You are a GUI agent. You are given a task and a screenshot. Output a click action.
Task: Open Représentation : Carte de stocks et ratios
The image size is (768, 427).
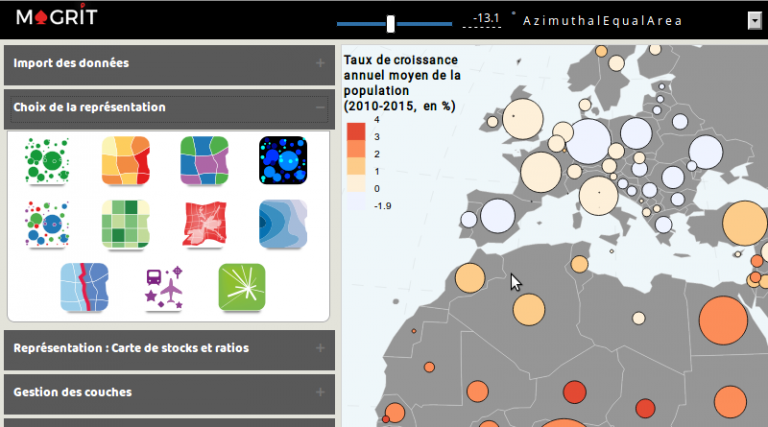pyautogui.click(x=168, y=348)
